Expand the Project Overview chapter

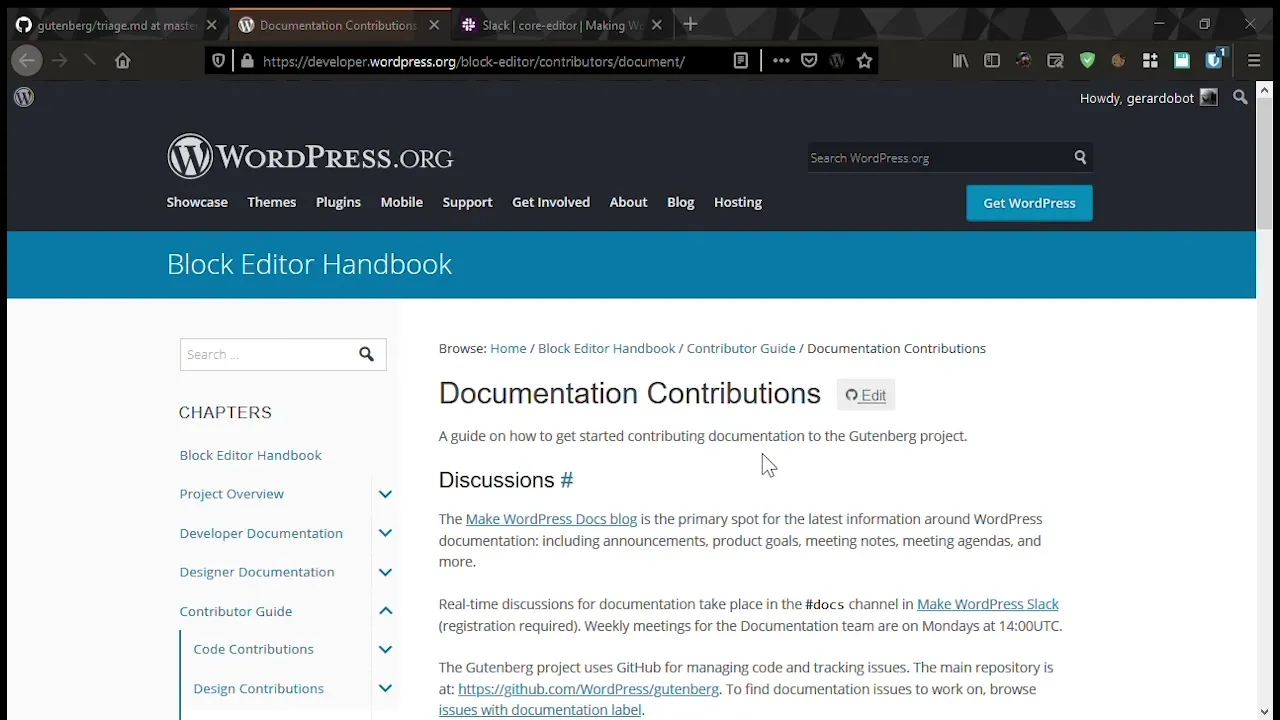pyautogui.click(x=385, y=494)
